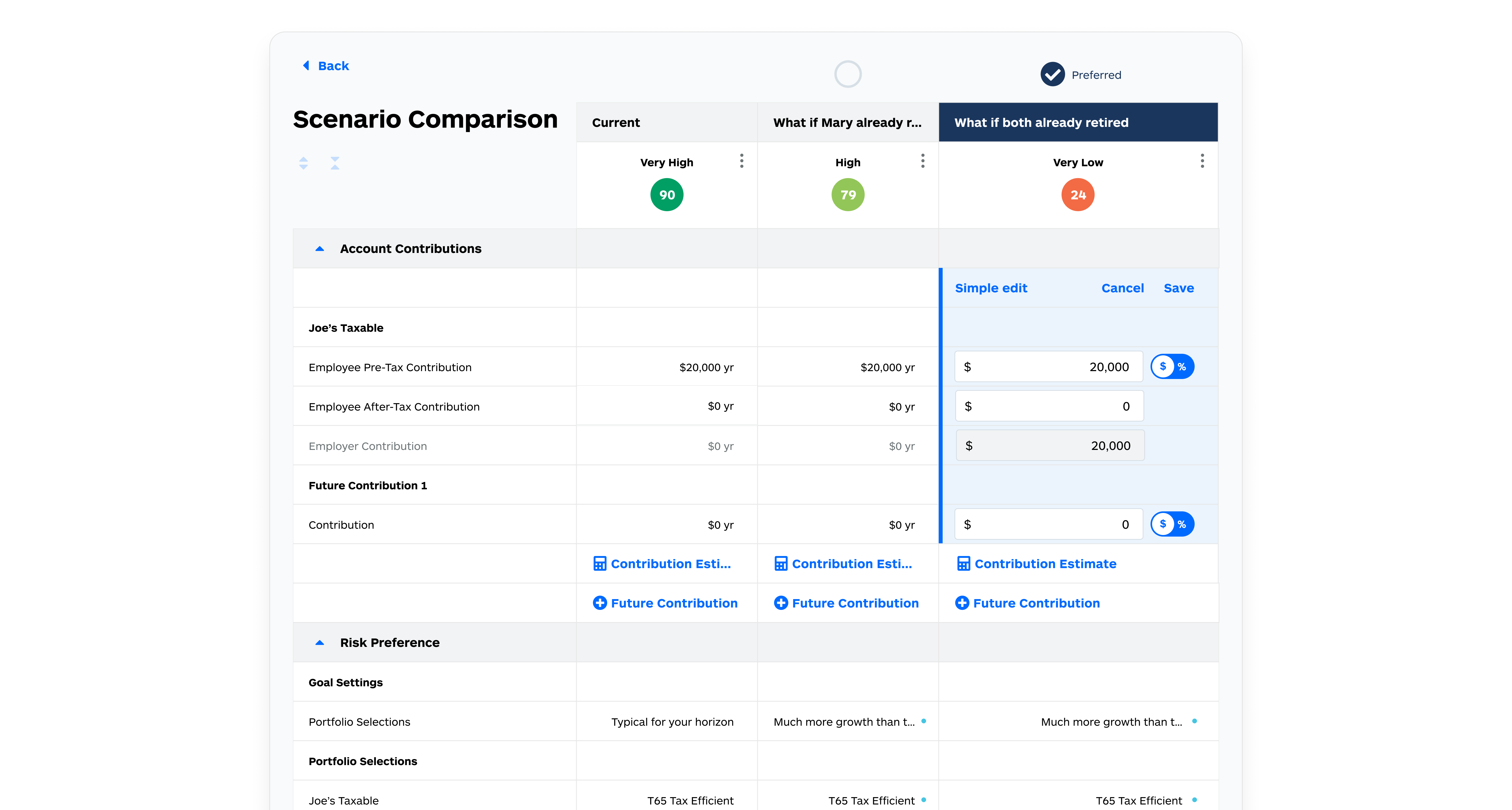Add Future Contribution in Current column
1512x810 pixels.
pyautogui.click(x=665, y=603)
